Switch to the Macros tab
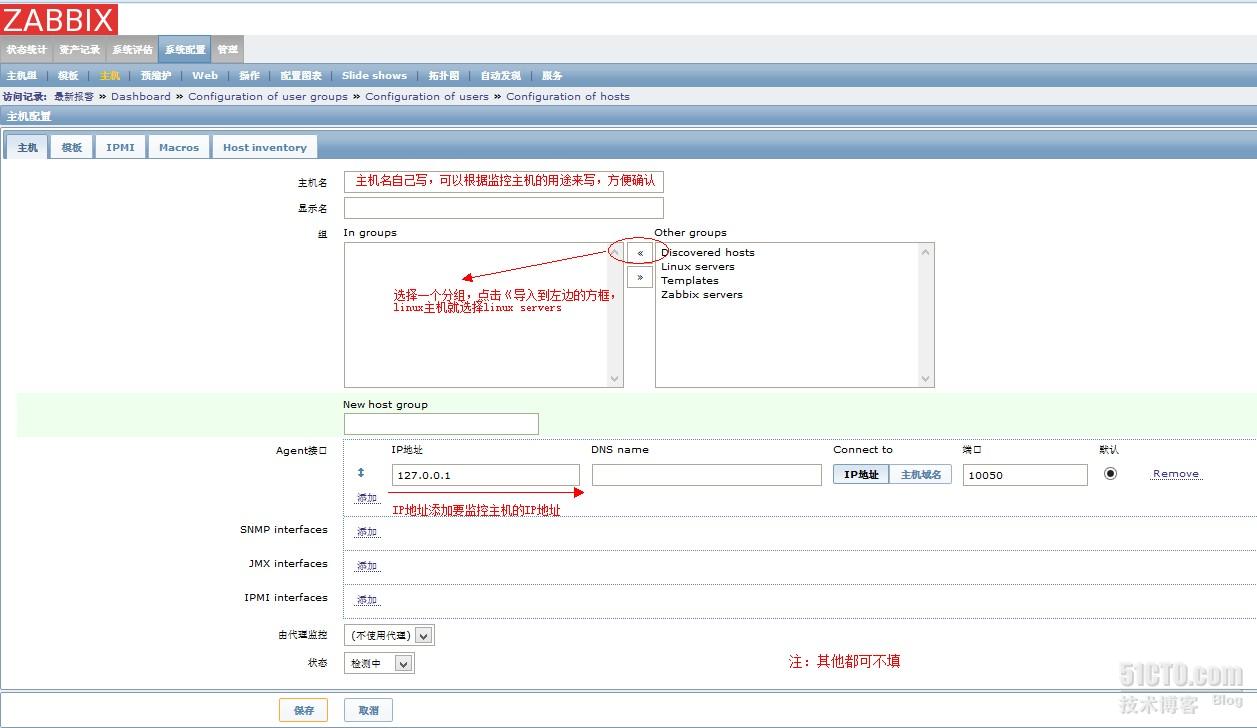This screenshot has width=1257, height=728. (x=179, y=147)
